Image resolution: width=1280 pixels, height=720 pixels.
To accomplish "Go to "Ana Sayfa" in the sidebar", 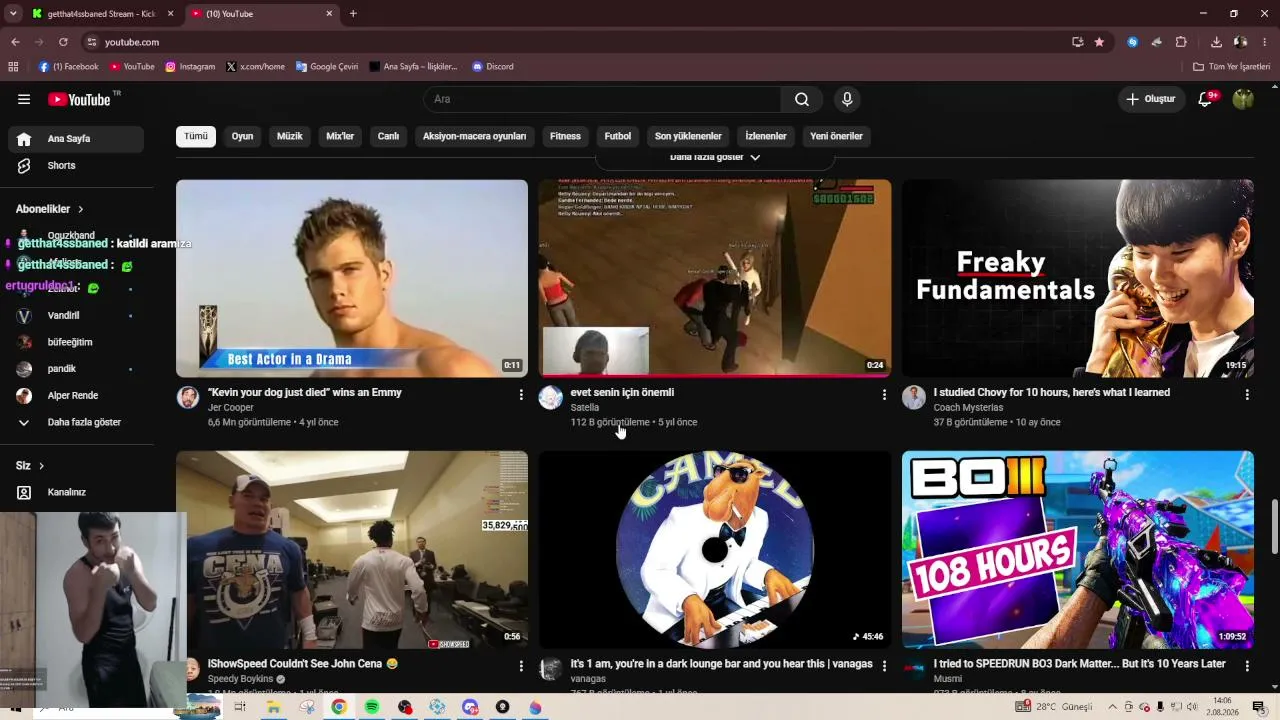I will coord(76,139).
